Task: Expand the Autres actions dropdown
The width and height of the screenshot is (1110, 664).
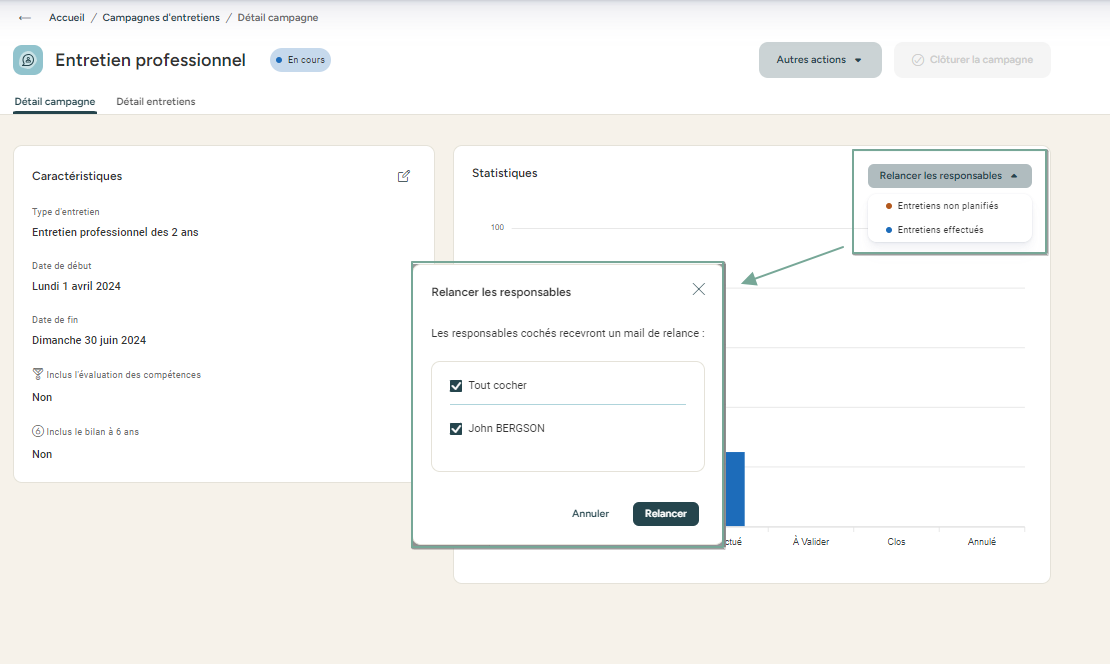Action: (820, 60)
